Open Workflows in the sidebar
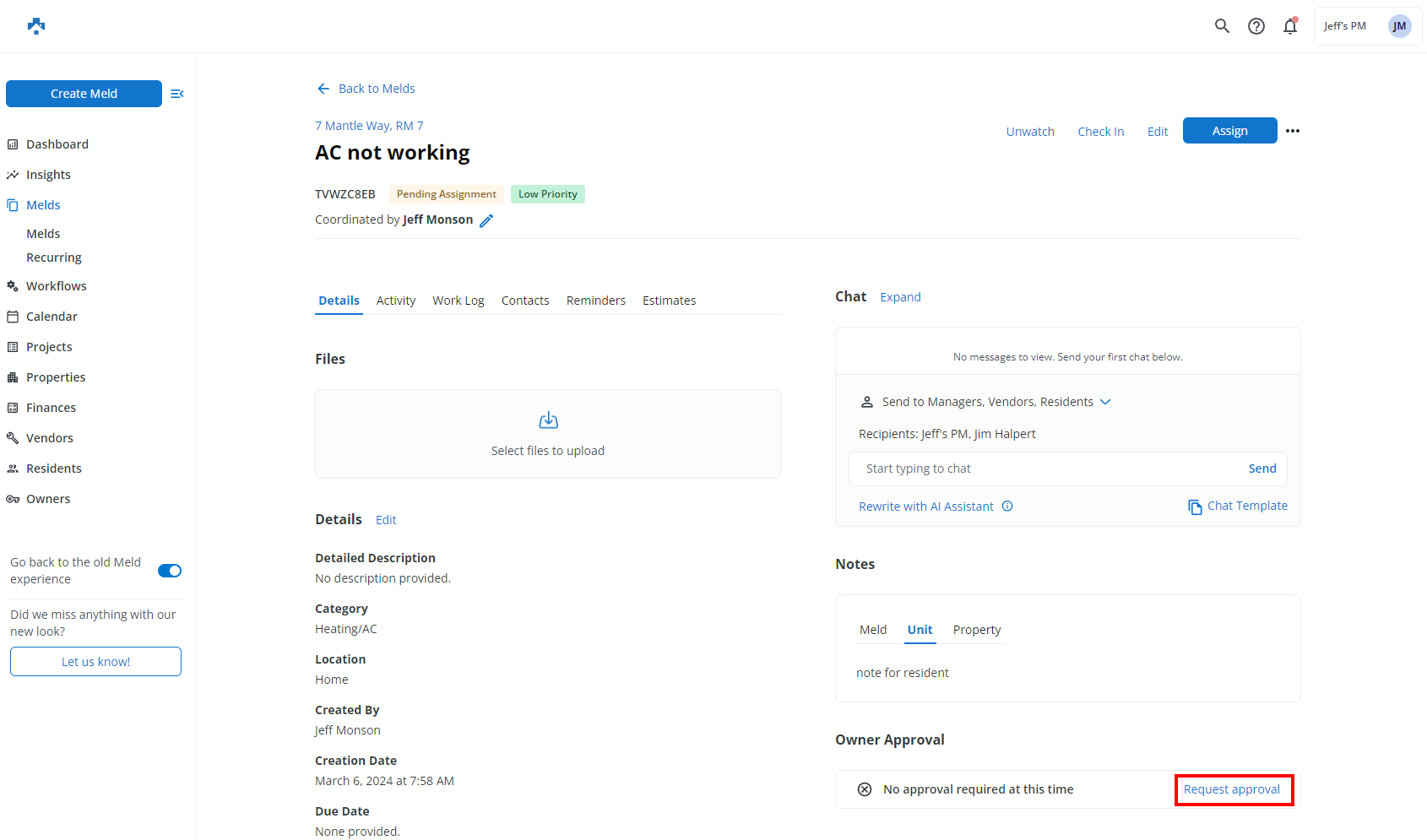Image resolution: width=1427 pixels, height=840 pixels. (56, 286)
